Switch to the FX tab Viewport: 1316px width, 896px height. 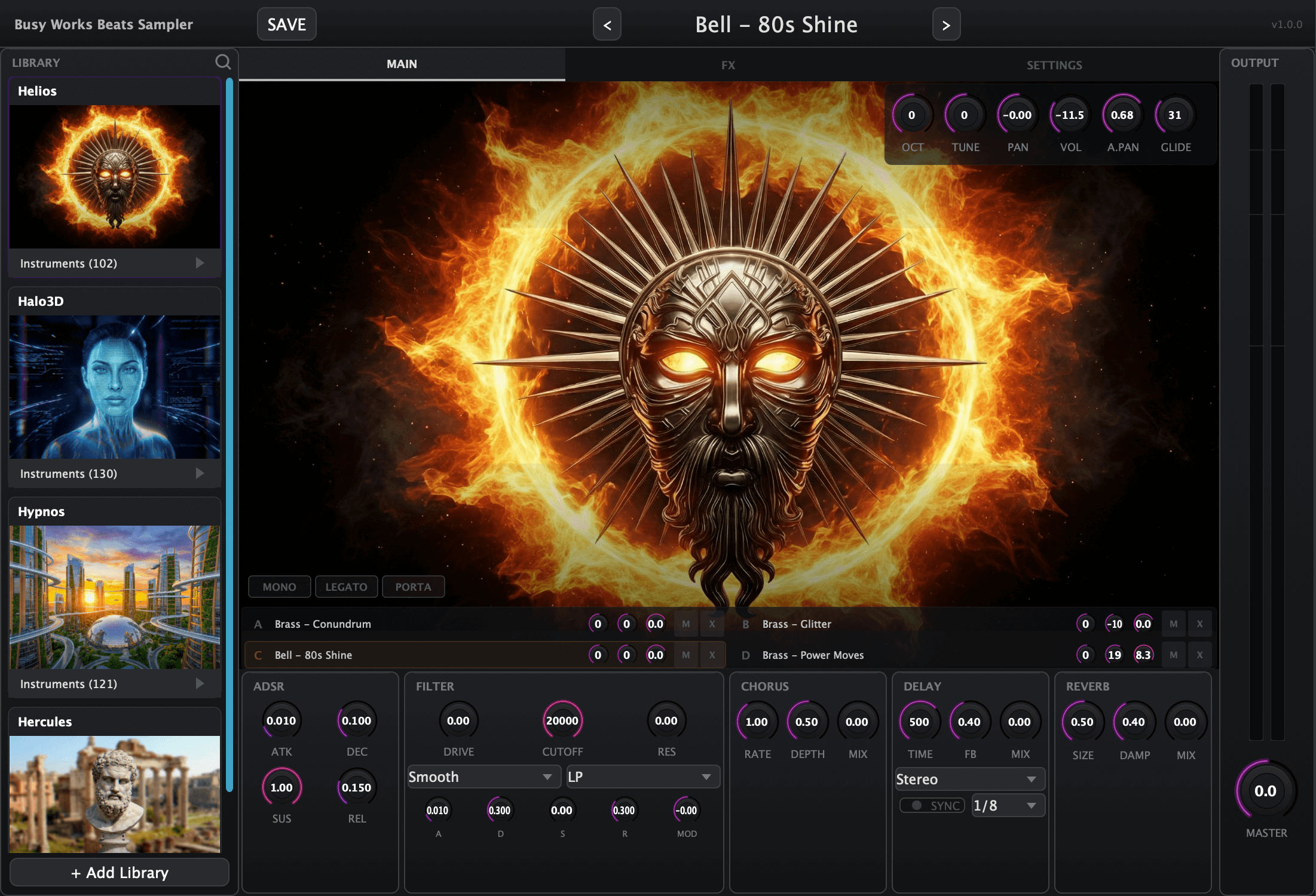[727, 65]
